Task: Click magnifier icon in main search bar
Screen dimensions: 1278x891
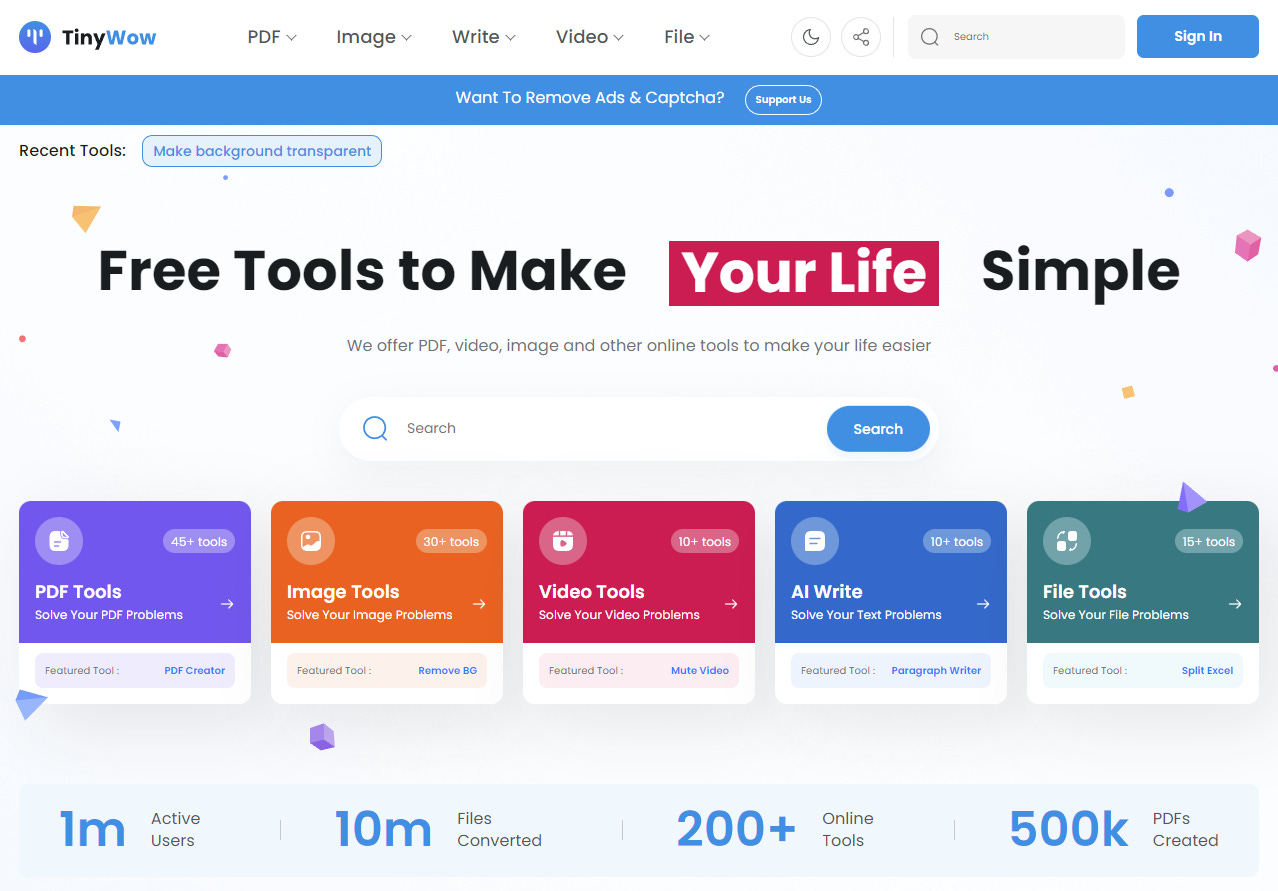Action: (x=375, y=428)
